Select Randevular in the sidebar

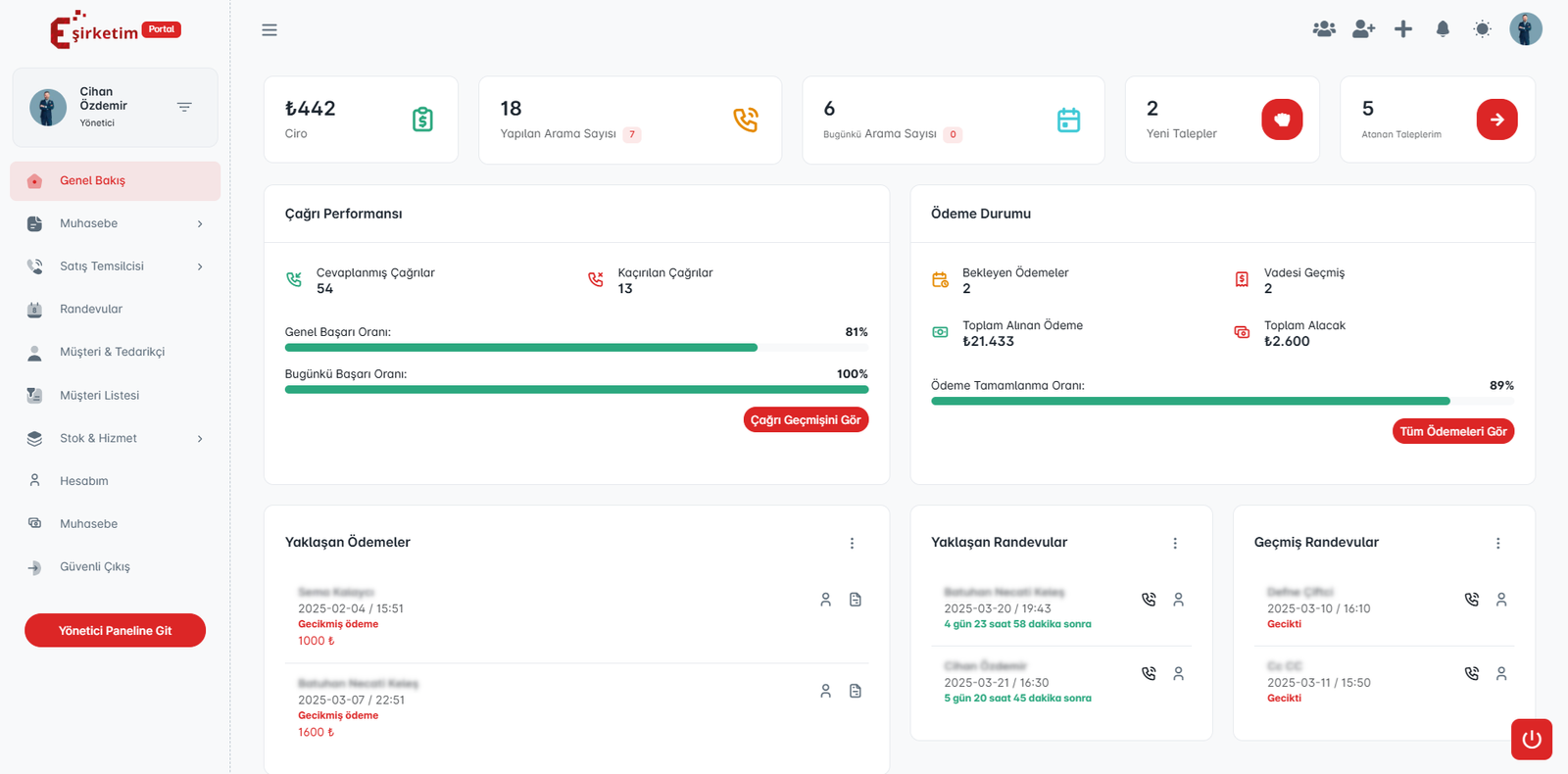point(91,310)
